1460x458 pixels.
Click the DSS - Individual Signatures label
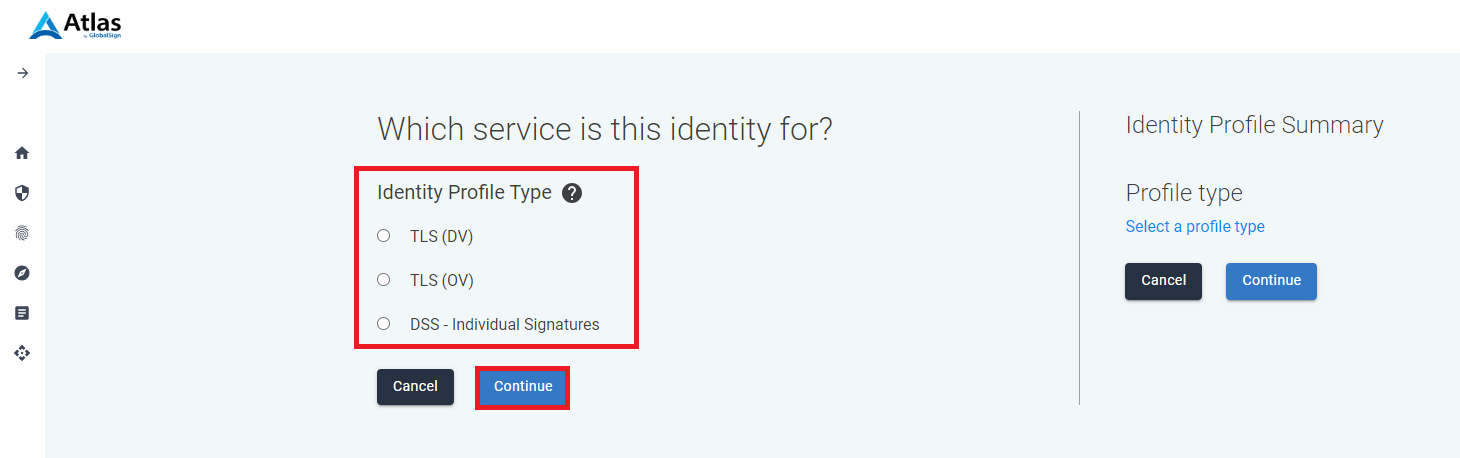(x=504, y=325)
